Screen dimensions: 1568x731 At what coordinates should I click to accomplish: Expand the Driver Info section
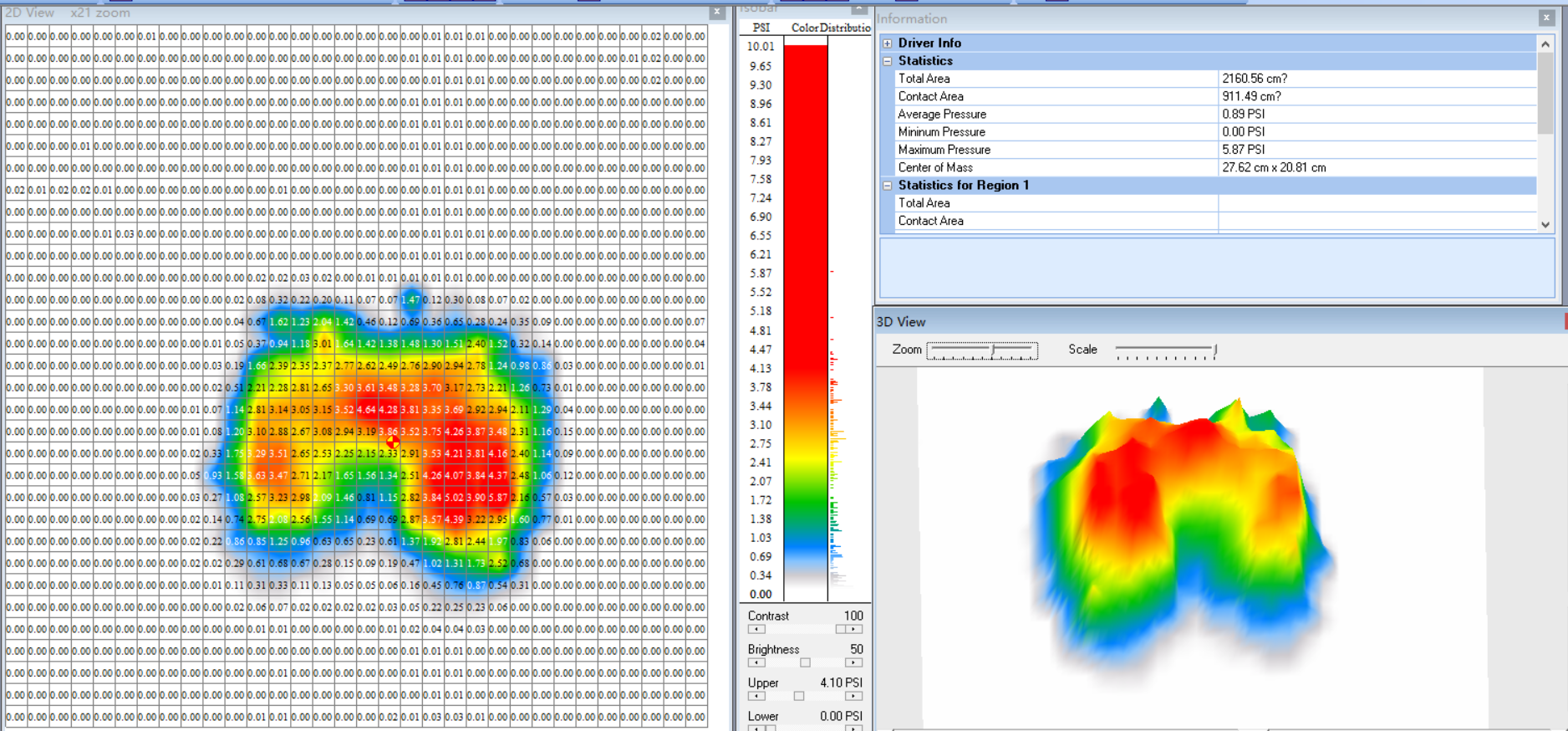(888, 43)
